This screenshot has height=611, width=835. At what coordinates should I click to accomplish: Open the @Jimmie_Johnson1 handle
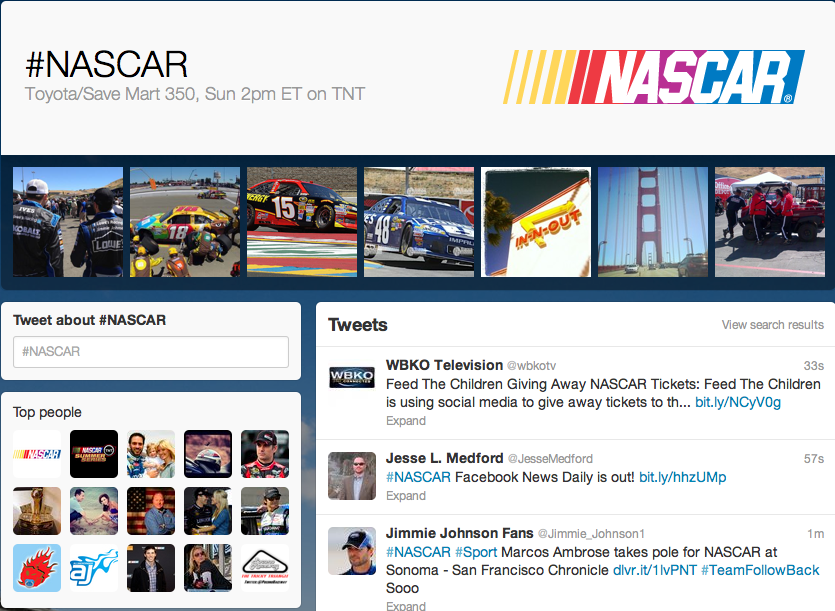point(591,534)
